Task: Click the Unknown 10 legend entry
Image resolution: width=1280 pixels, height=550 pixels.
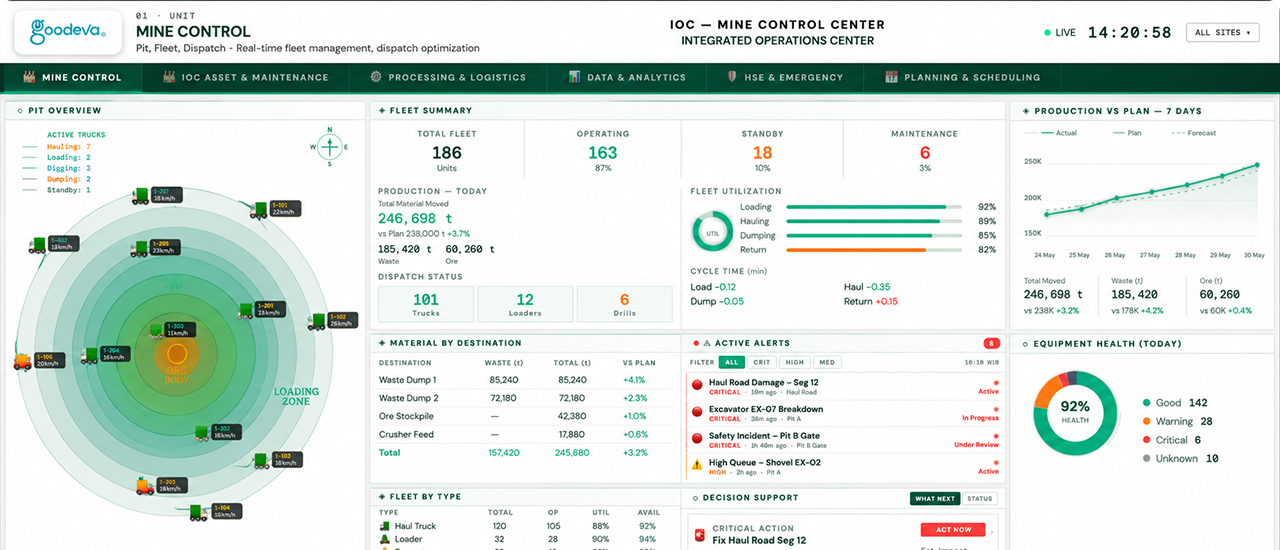Action: 1180,458
